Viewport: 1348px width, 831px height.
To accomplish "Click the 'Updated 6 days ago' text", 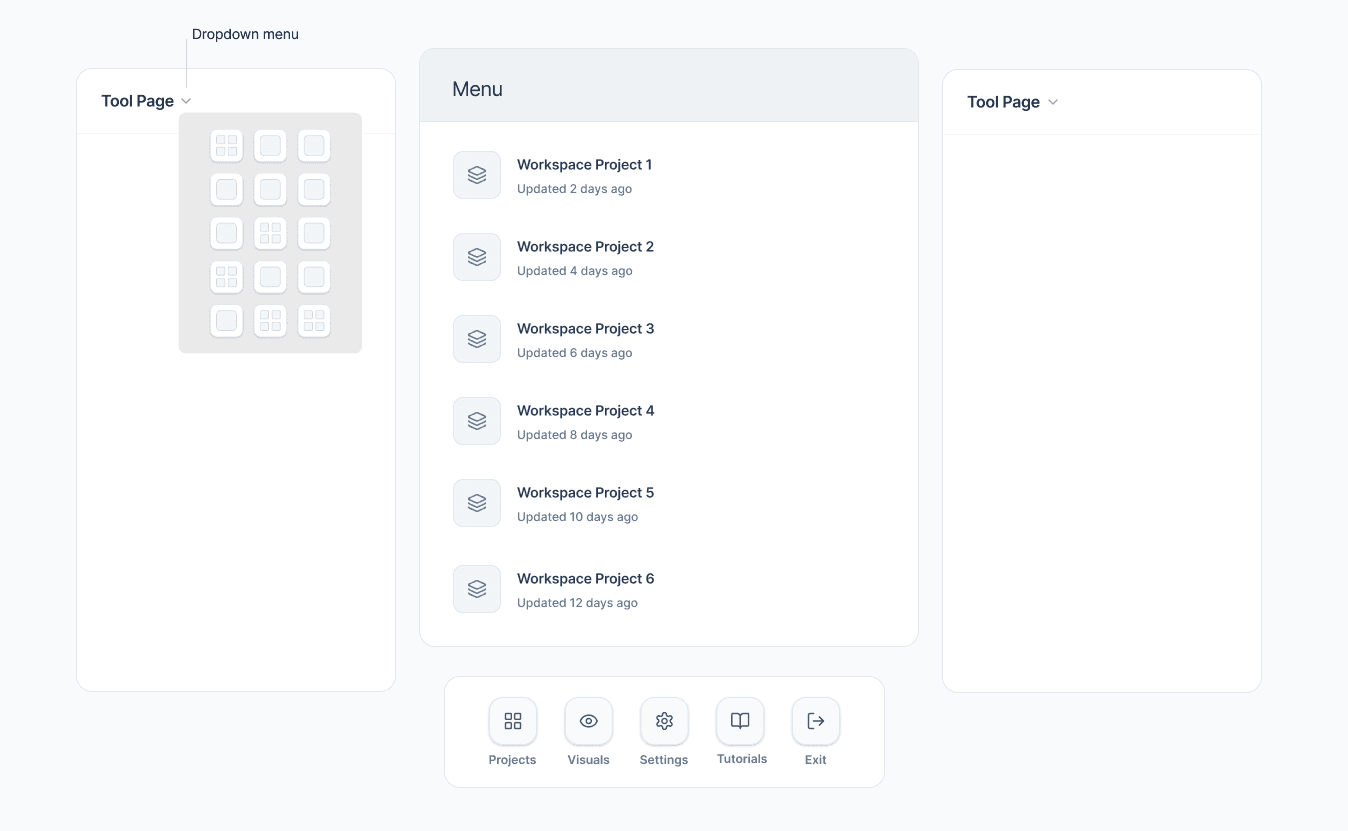I will point(574,353).
